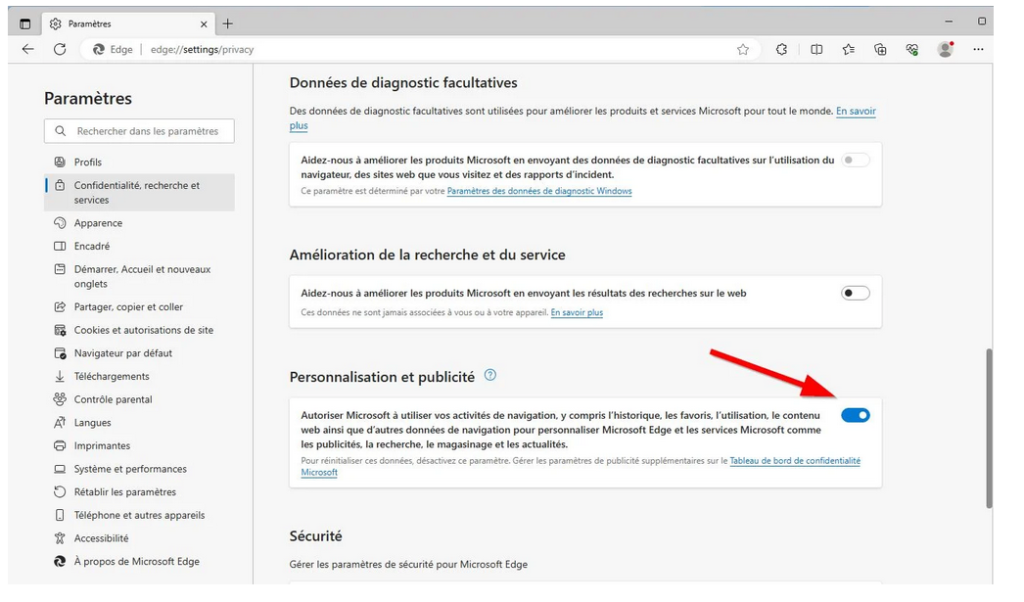
Task: Open the ... browser menu
Action: click(x=977, y=48)
